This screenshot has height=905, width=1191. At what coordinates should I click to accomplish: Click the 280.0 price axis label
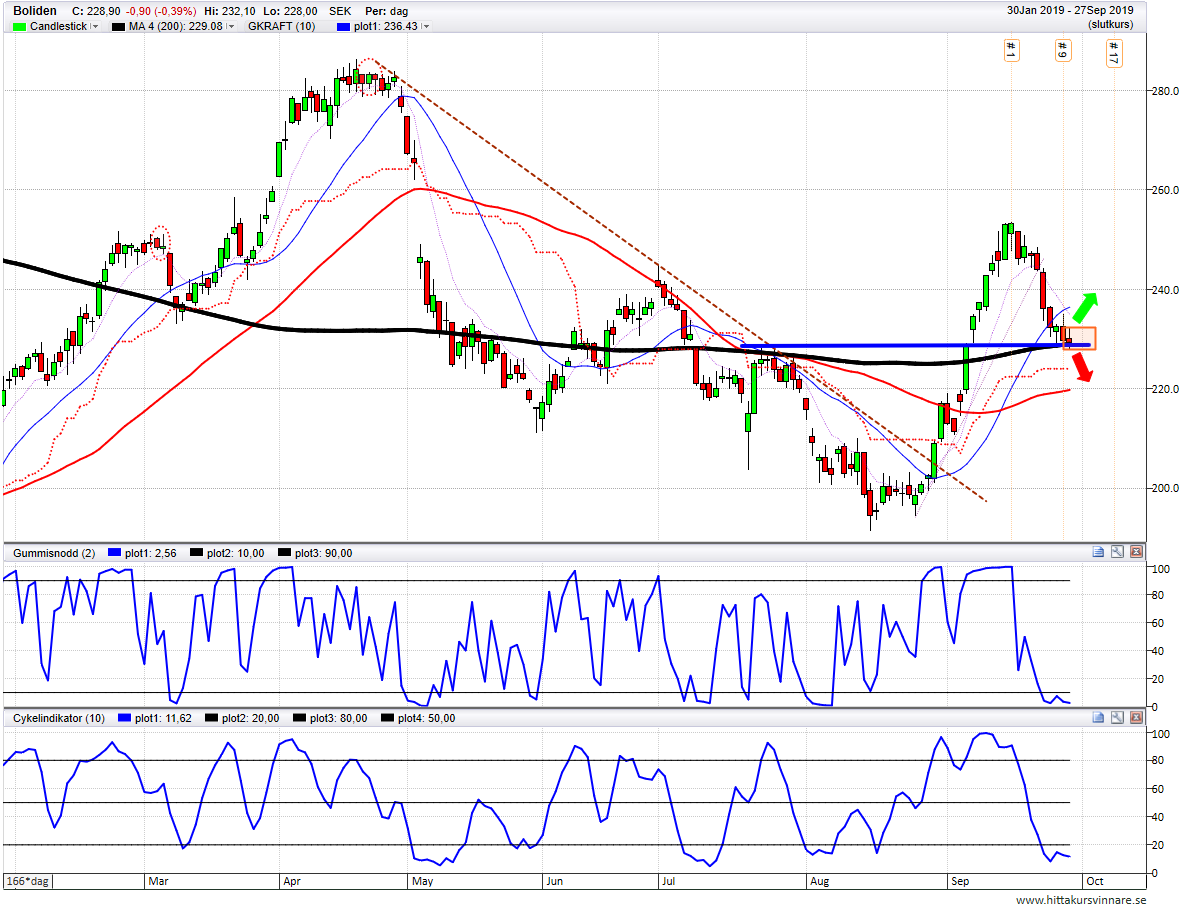pyautogui.click(x=1166, y=91)
